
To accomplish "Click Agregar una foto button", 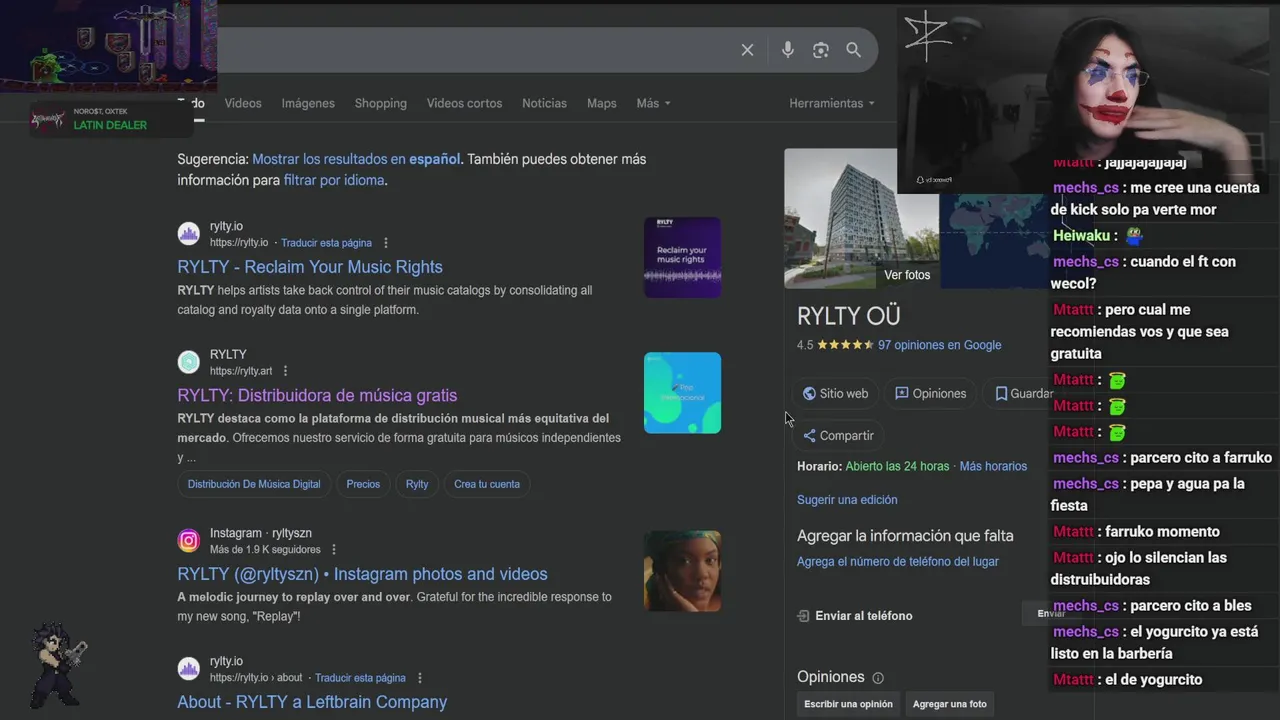I will tap(949, 704).
